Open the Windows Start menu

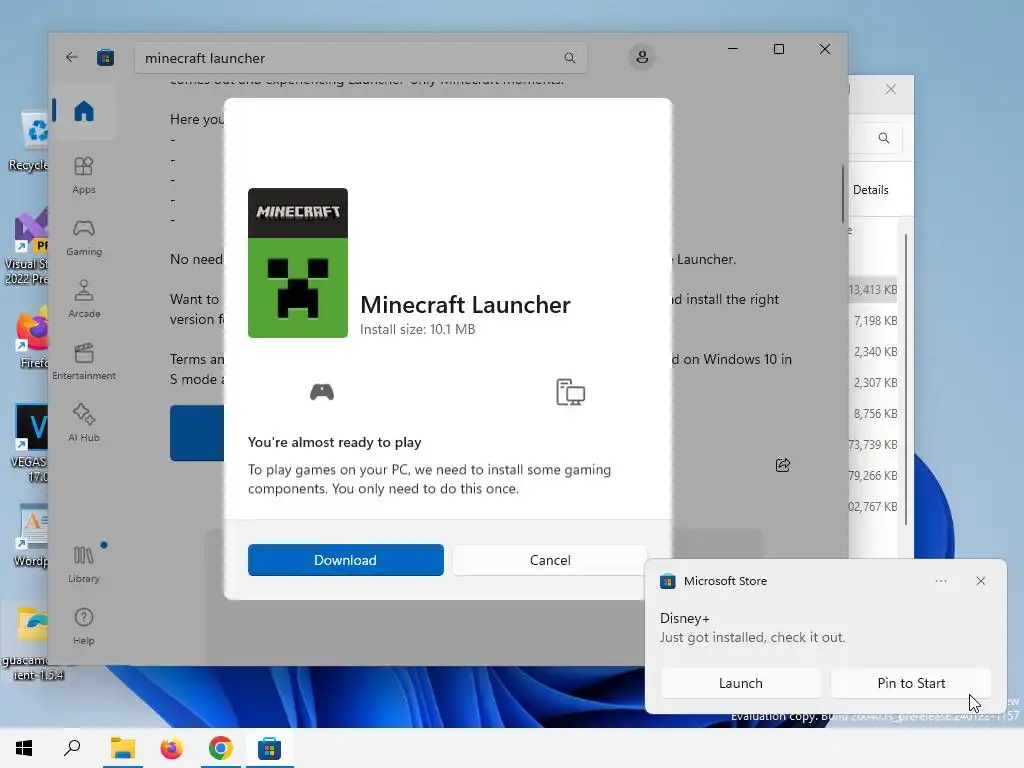click(24, 748)
